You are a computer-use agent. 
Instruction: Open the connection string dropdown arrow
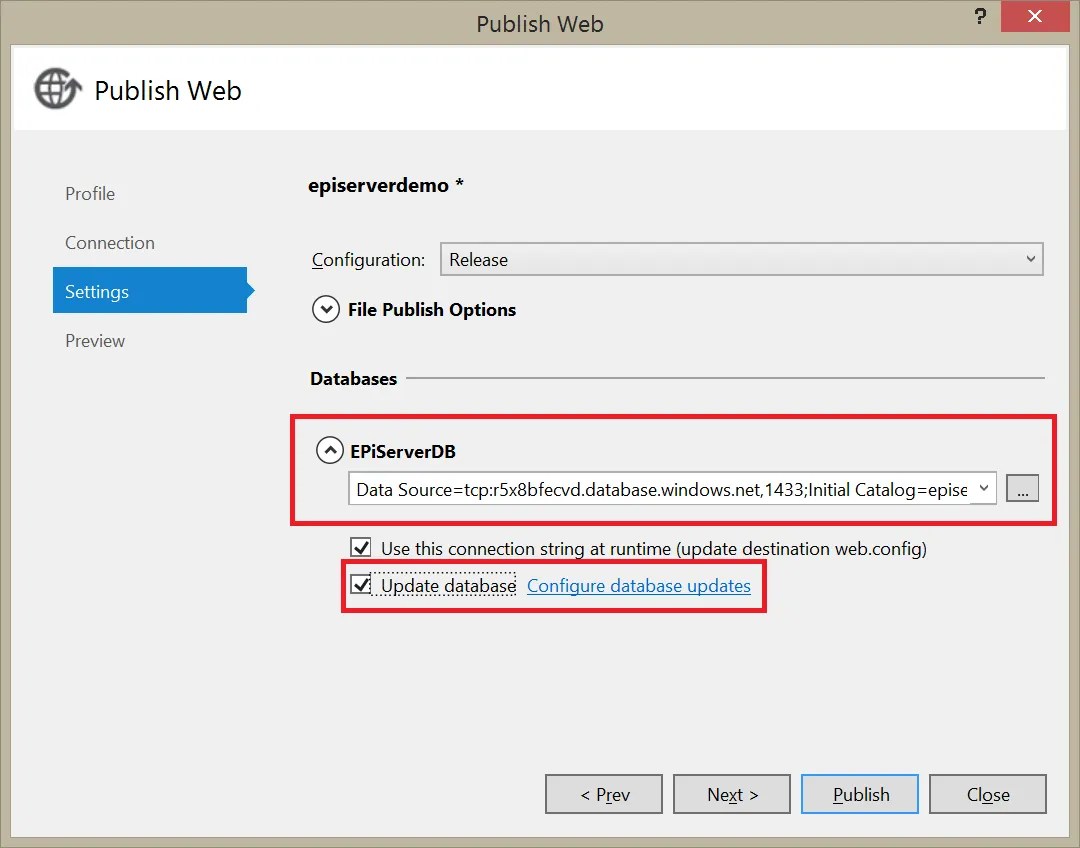click(x=984, y=488)
